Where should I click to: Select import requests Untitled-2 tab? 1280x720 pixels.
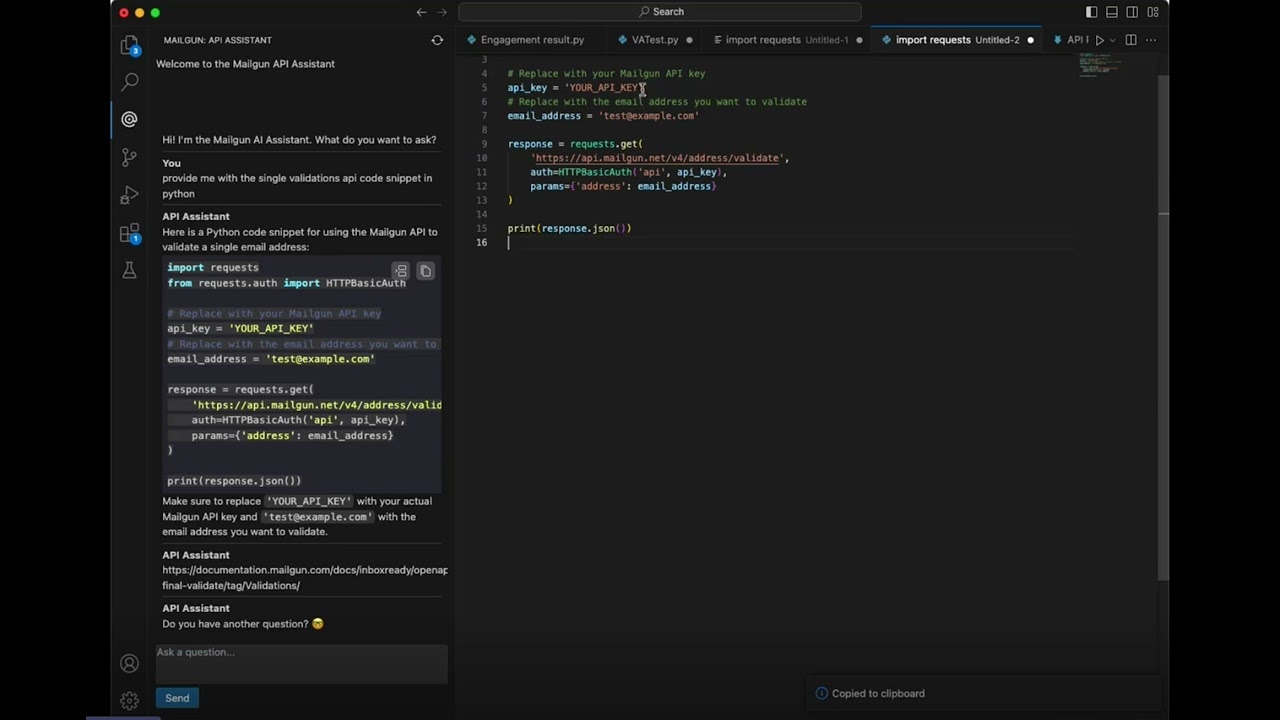tap(957, 40)
